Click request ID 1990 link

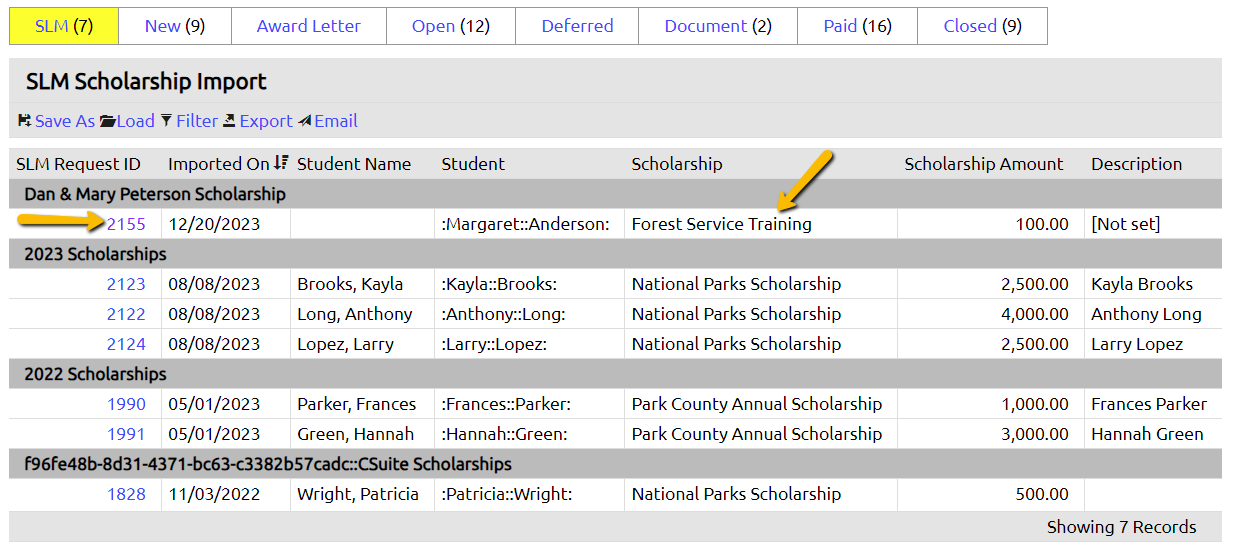click(126, 404)
